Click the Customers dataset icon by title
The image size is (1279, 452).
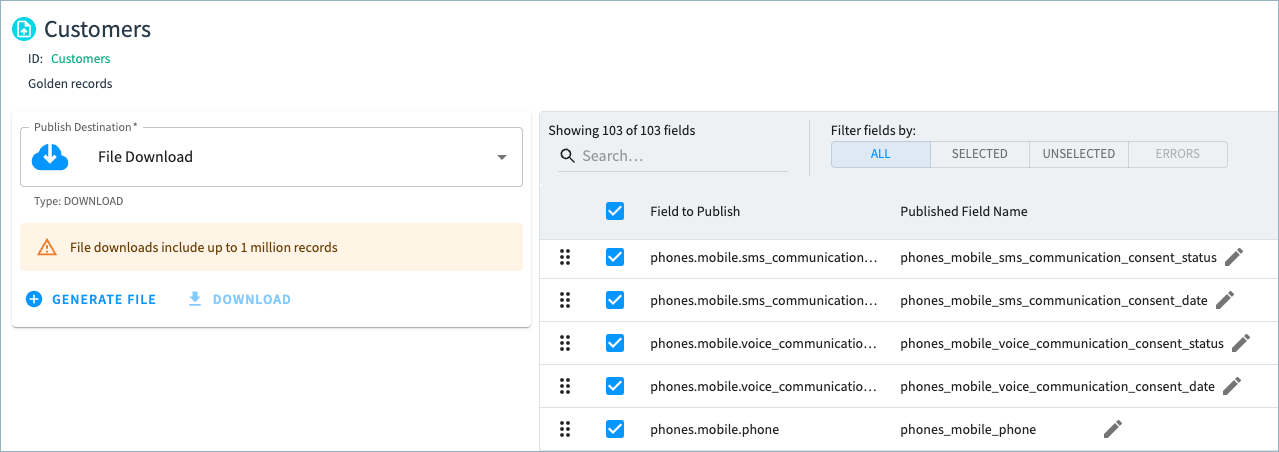click(x=23, y=30)
